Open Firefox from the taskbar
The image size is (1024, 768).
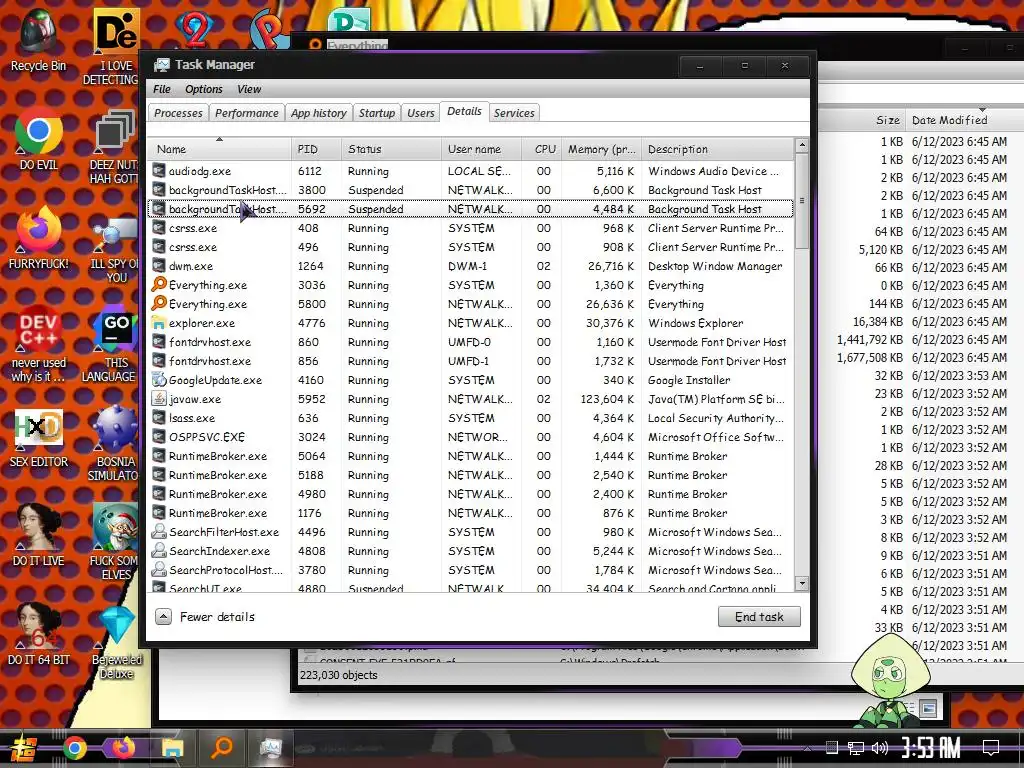point(123,748)
